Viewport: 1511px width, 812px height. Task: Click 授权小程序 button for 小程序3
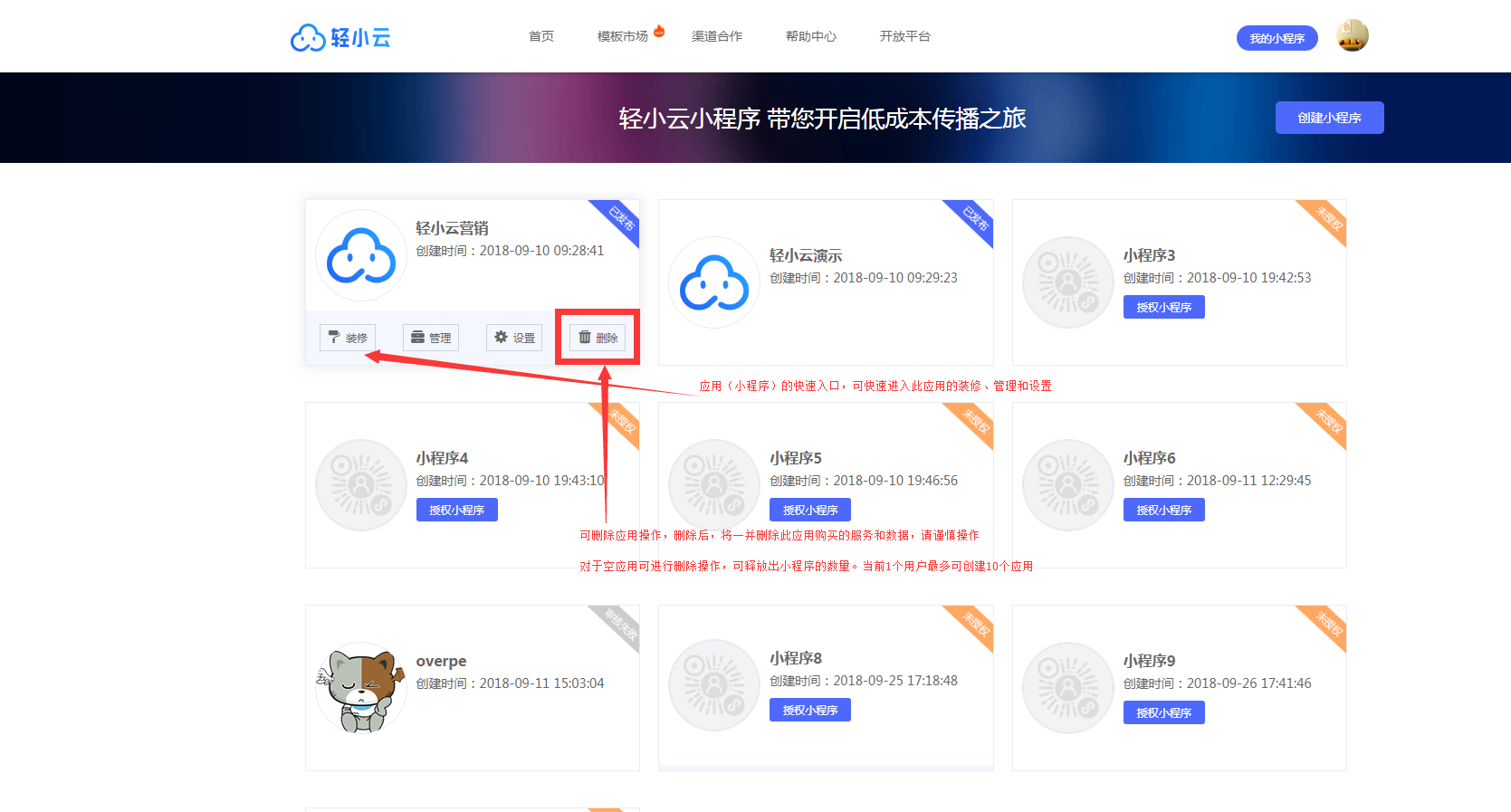[1164, 307]
